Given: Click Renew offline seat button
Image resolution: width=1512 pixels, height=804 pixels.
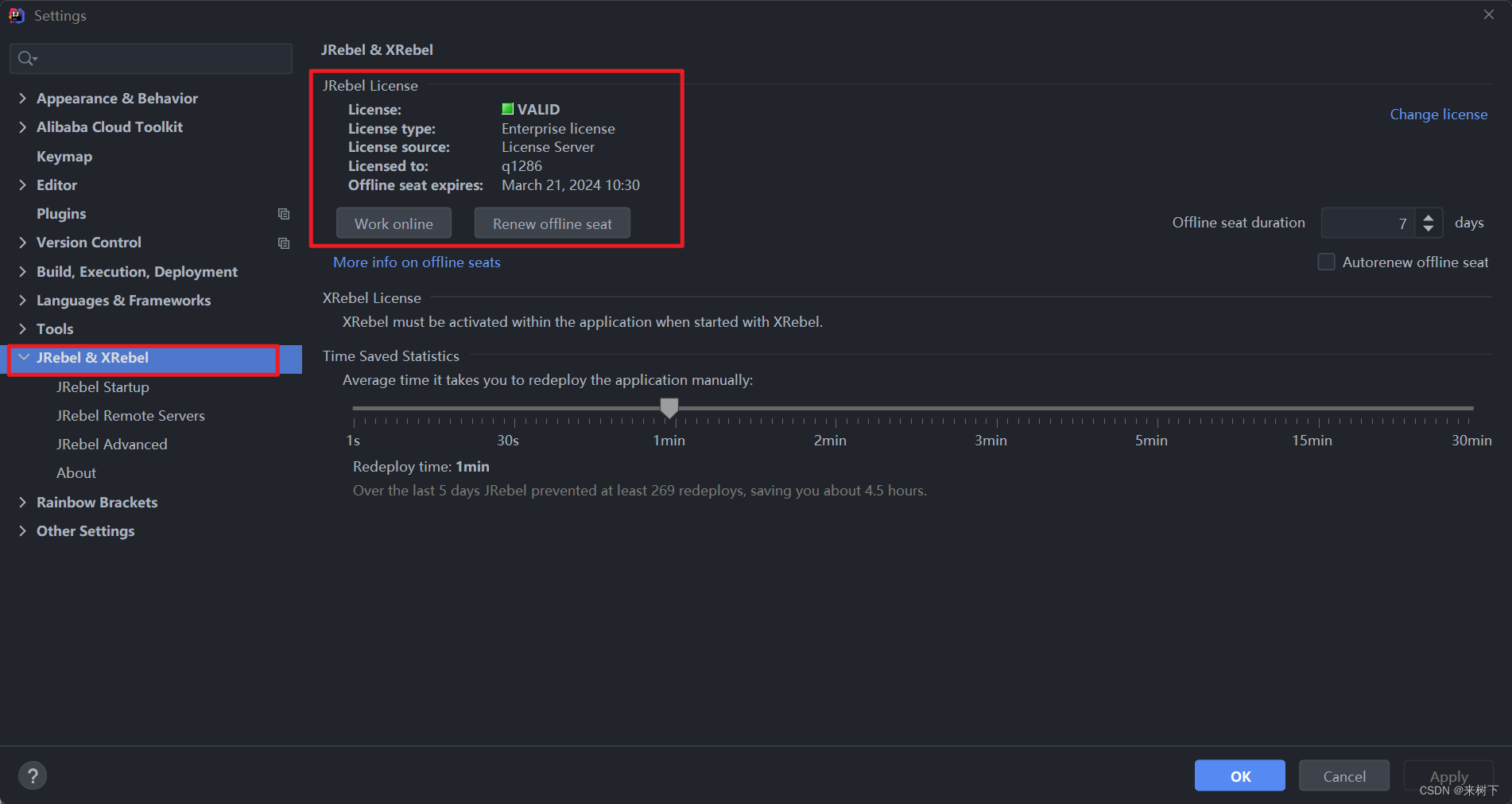Looking at the screenshot, I should click(552, 223).
